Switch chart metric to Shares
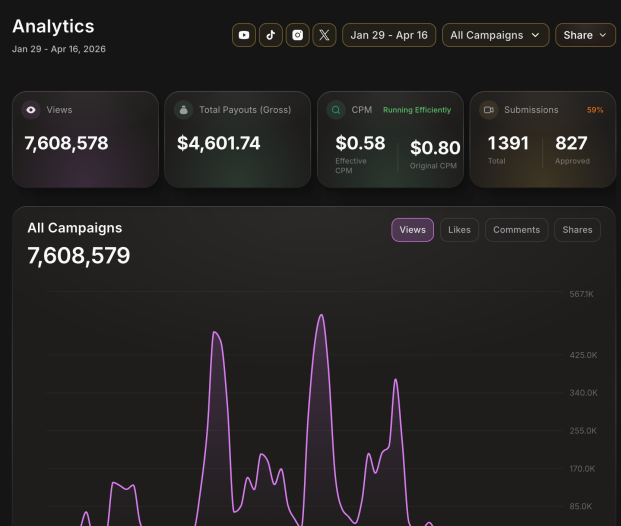The width and height of the screenshot is (621, 526). 577,230
